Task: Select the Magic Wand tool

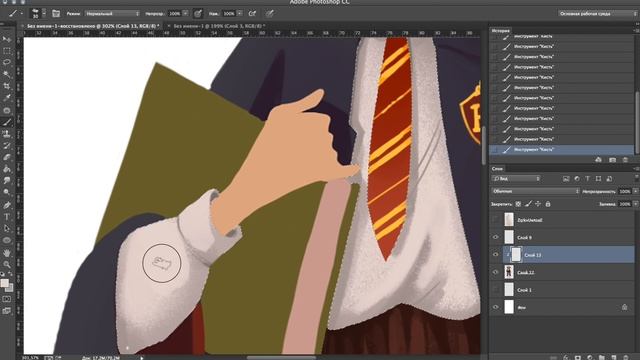Action: click(7, 74)
